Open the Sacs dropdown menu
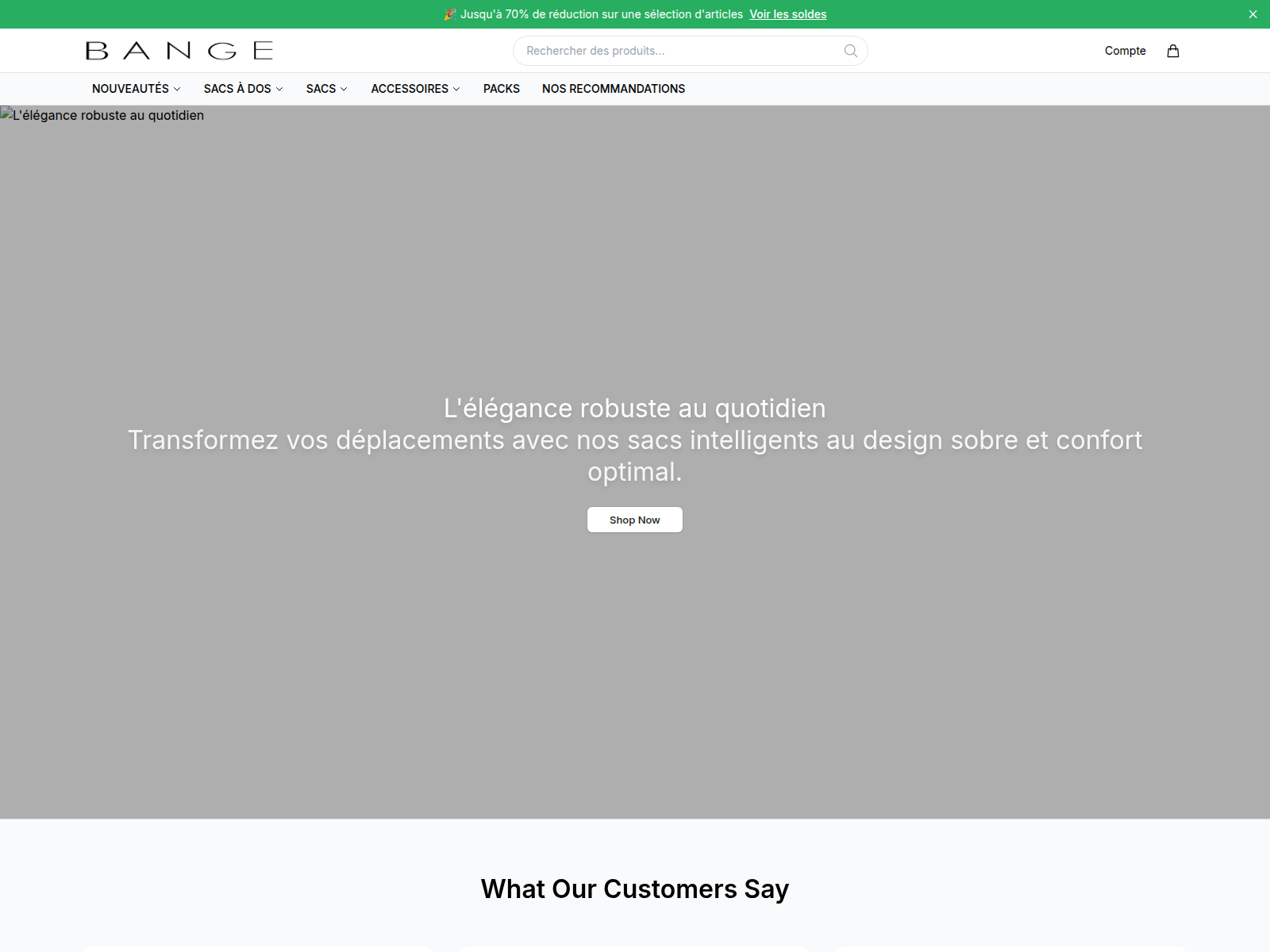Screen dimensions: 1270x952 [327, 89]
